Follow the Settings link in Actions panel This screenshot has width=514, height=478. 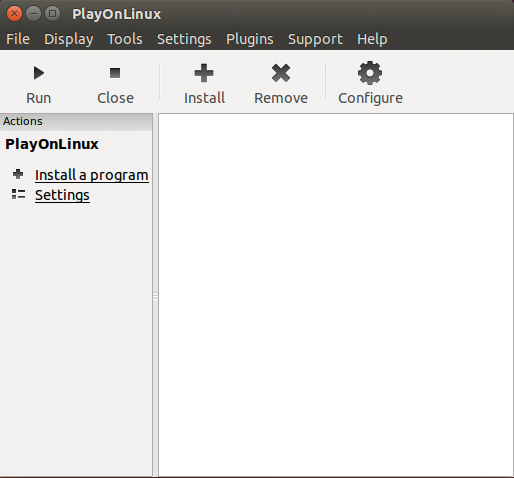(x=62, y=195)
